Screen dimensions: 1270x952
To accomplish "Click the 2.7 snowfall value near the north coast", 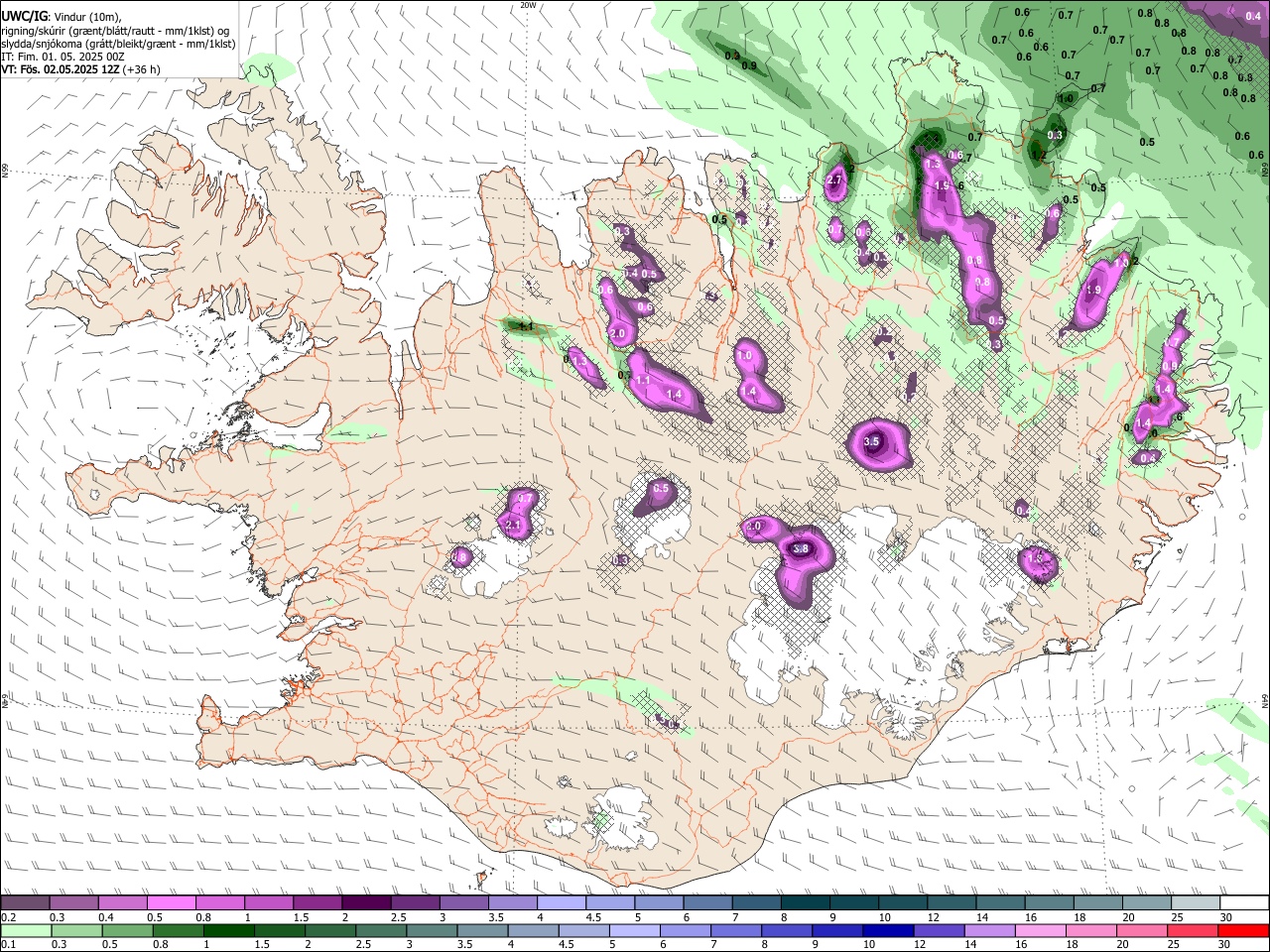I will (x=834, y=180).
